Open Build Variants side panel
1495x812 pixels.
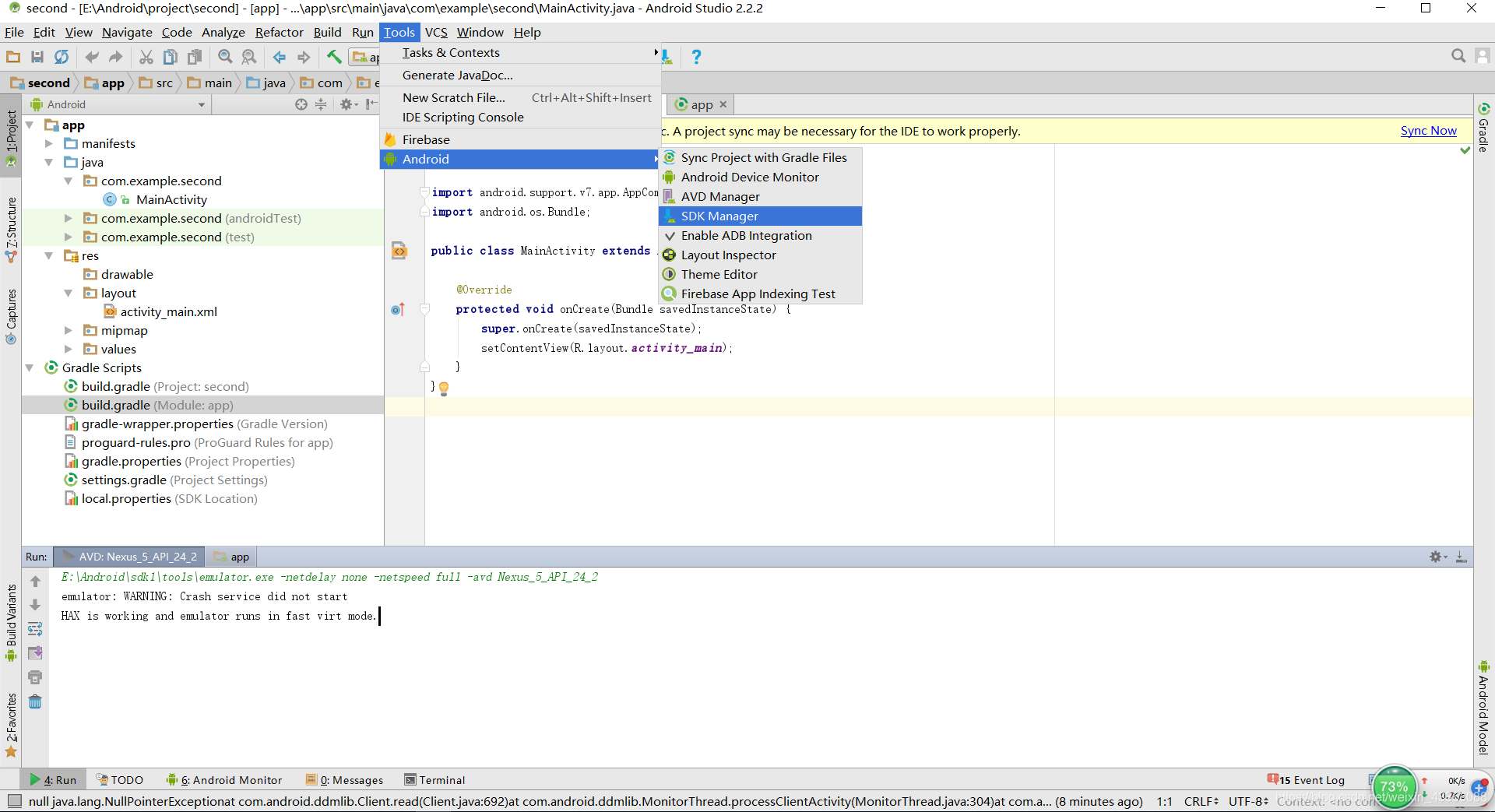point(11,623)
